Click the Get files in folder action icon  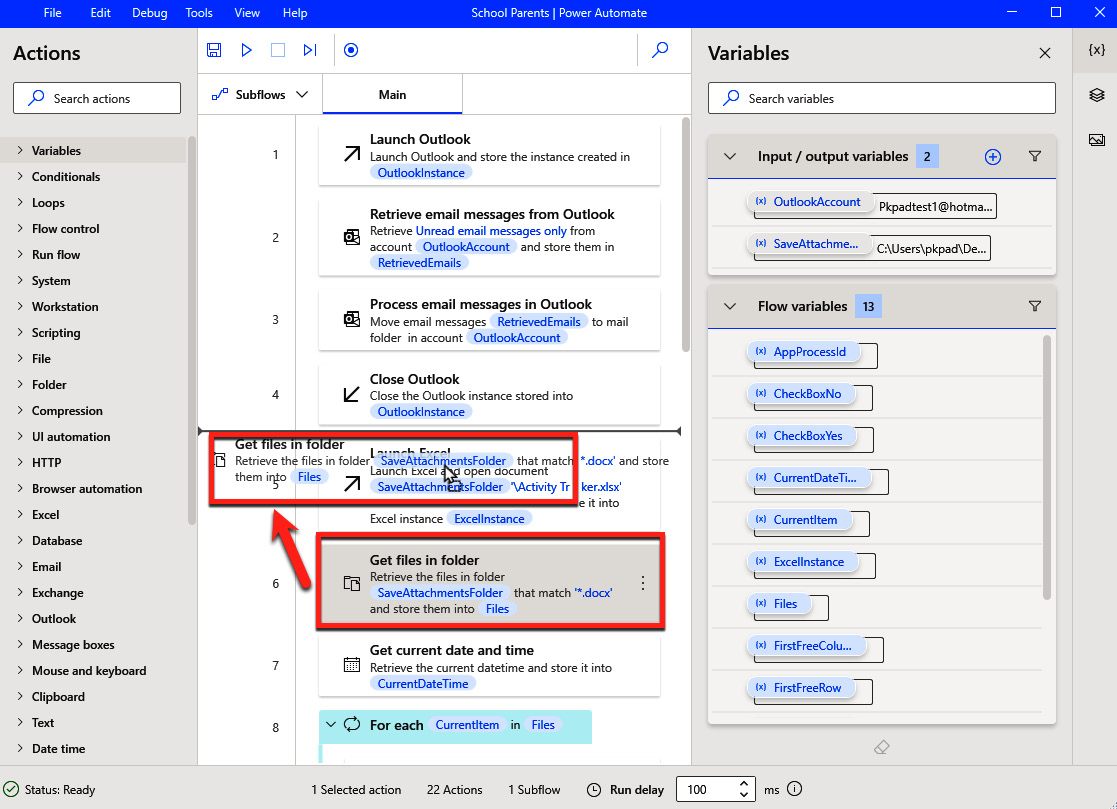tap(352, 583)
